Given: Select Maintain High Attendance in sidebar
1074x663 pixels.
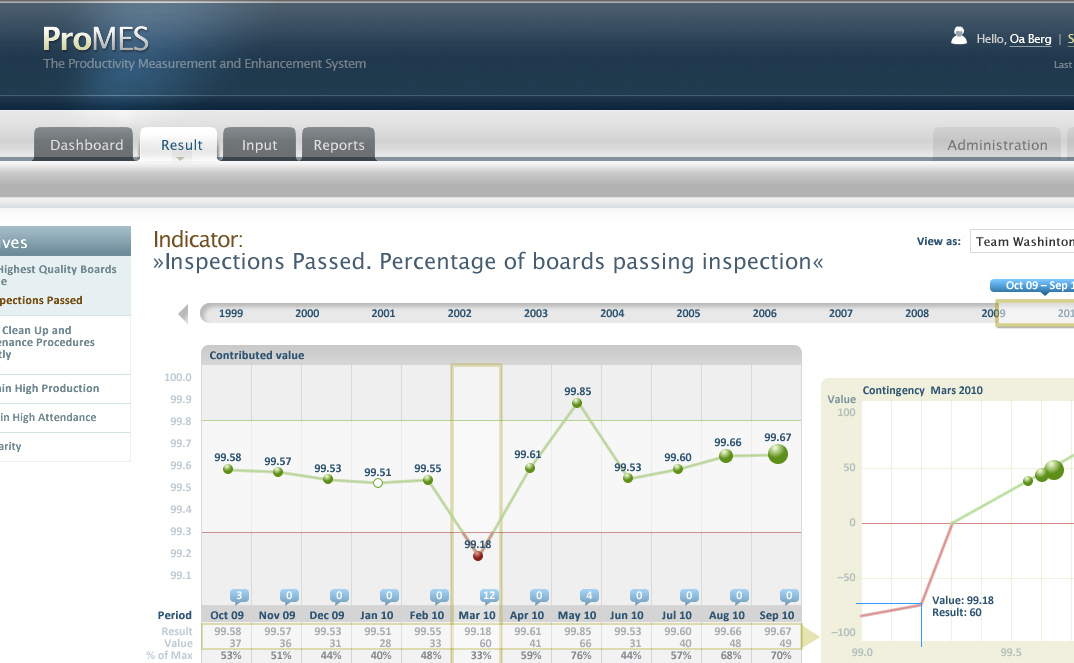Looking at the screenshot, I should tap(50, 418).
